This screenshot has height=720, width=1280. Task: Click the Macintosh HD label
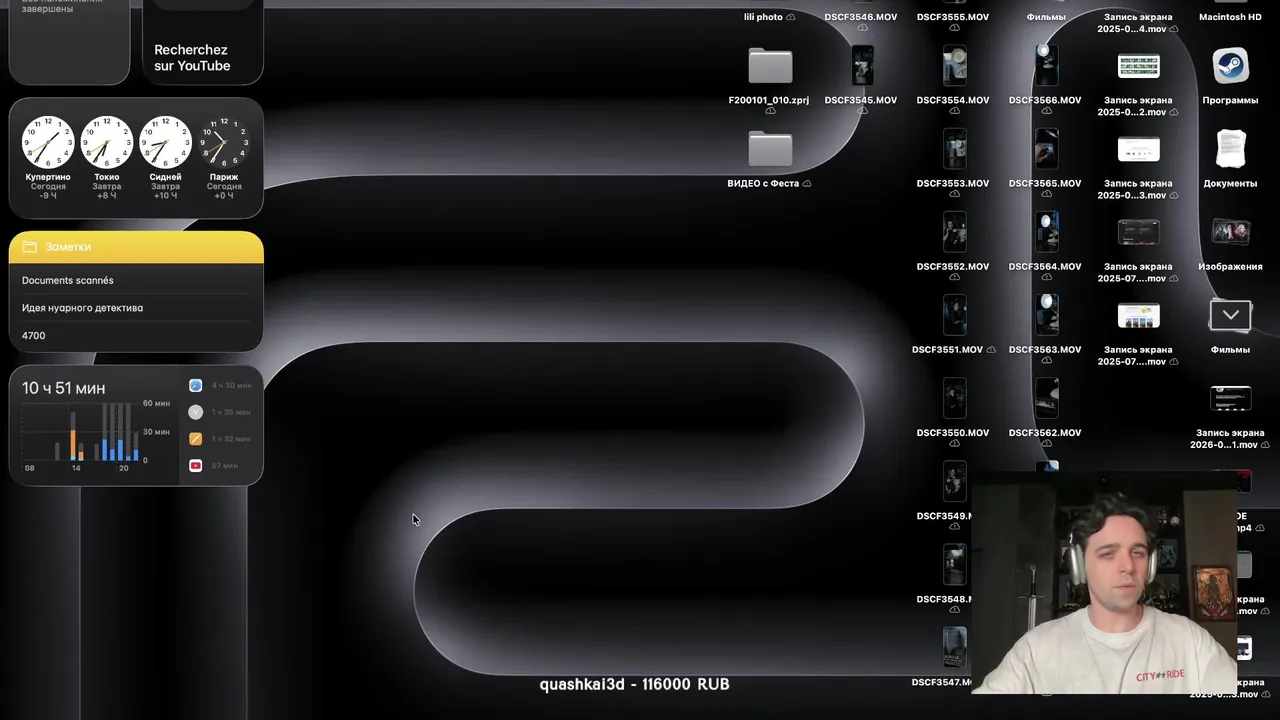coord(1230,17)
